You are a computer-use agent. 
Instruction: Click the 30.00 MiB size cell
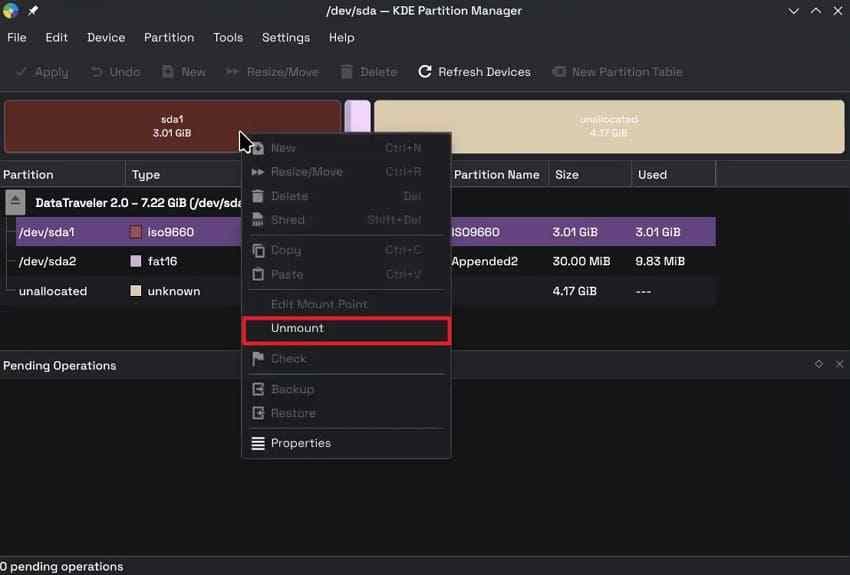click(x=581, y=261)
